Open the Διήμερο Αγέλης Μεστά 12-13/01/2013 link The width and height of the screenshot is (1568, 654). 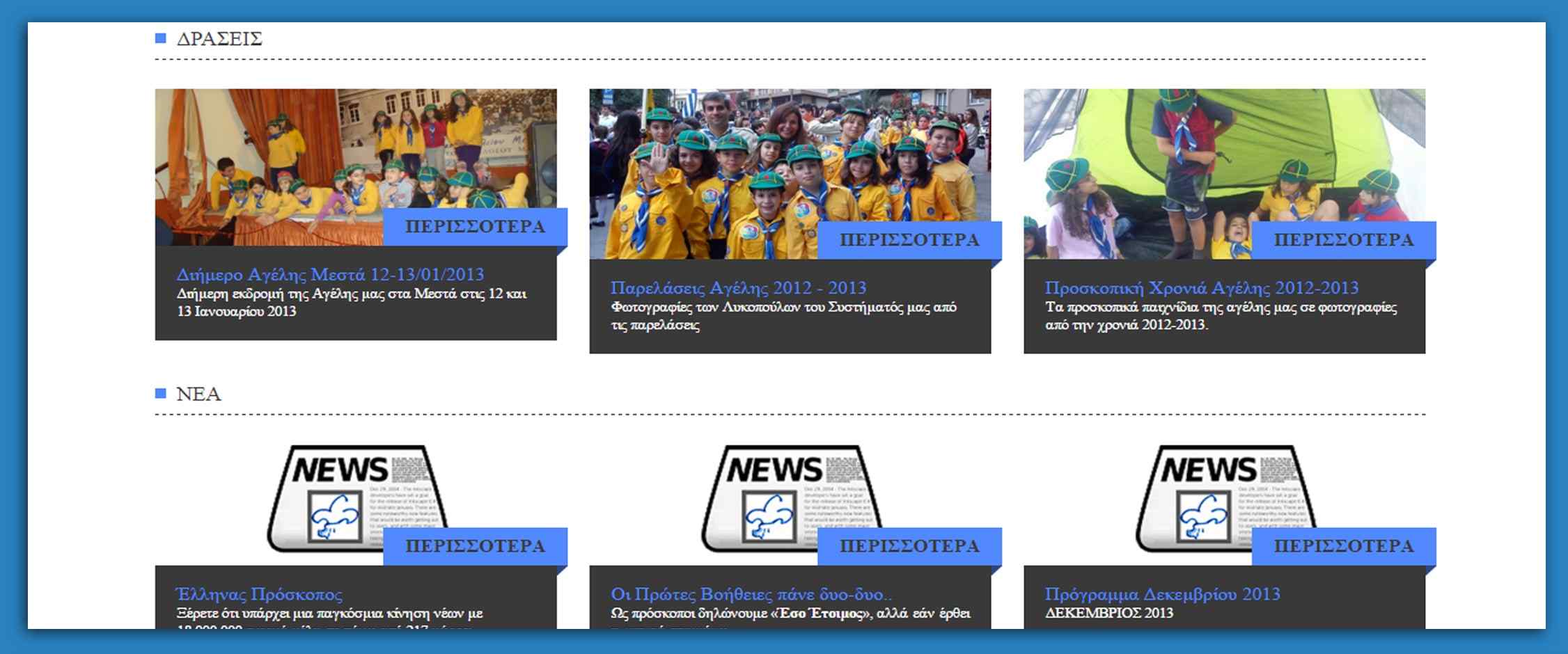pos(330,274)
